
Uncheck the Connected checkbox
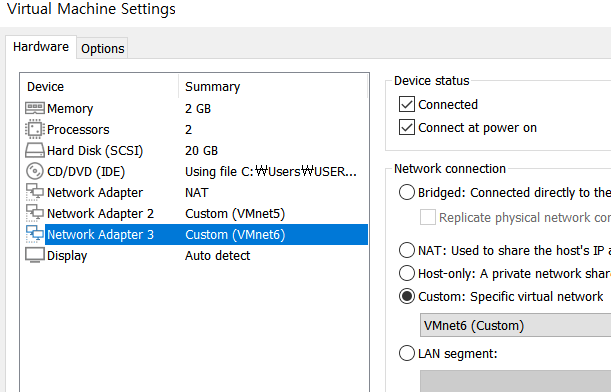click(x=407, y=104)
